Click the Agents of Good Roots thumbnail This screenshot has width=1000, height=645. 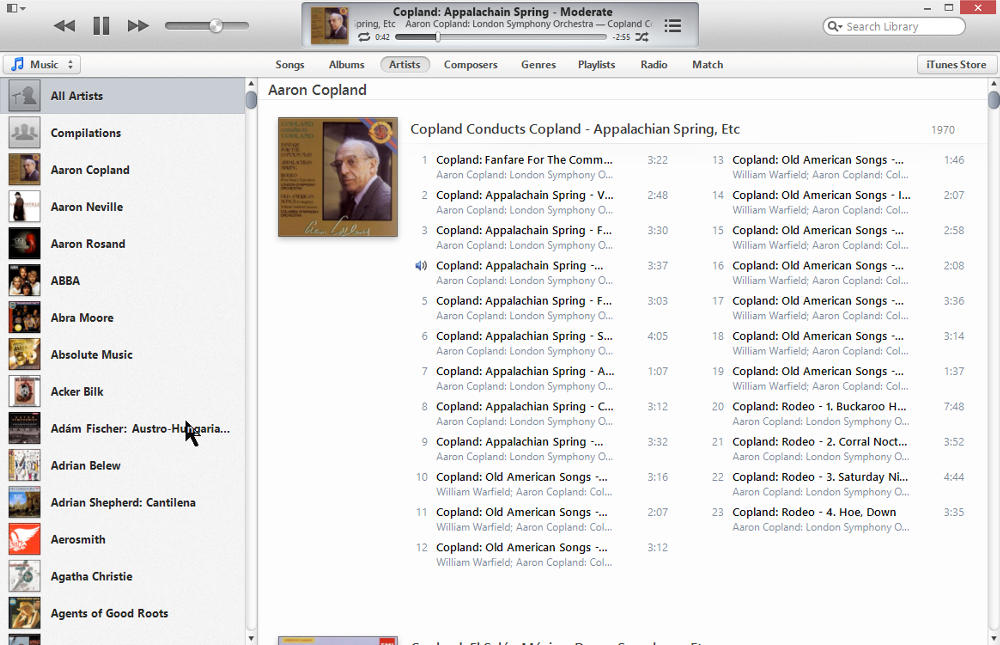(24, 614)
